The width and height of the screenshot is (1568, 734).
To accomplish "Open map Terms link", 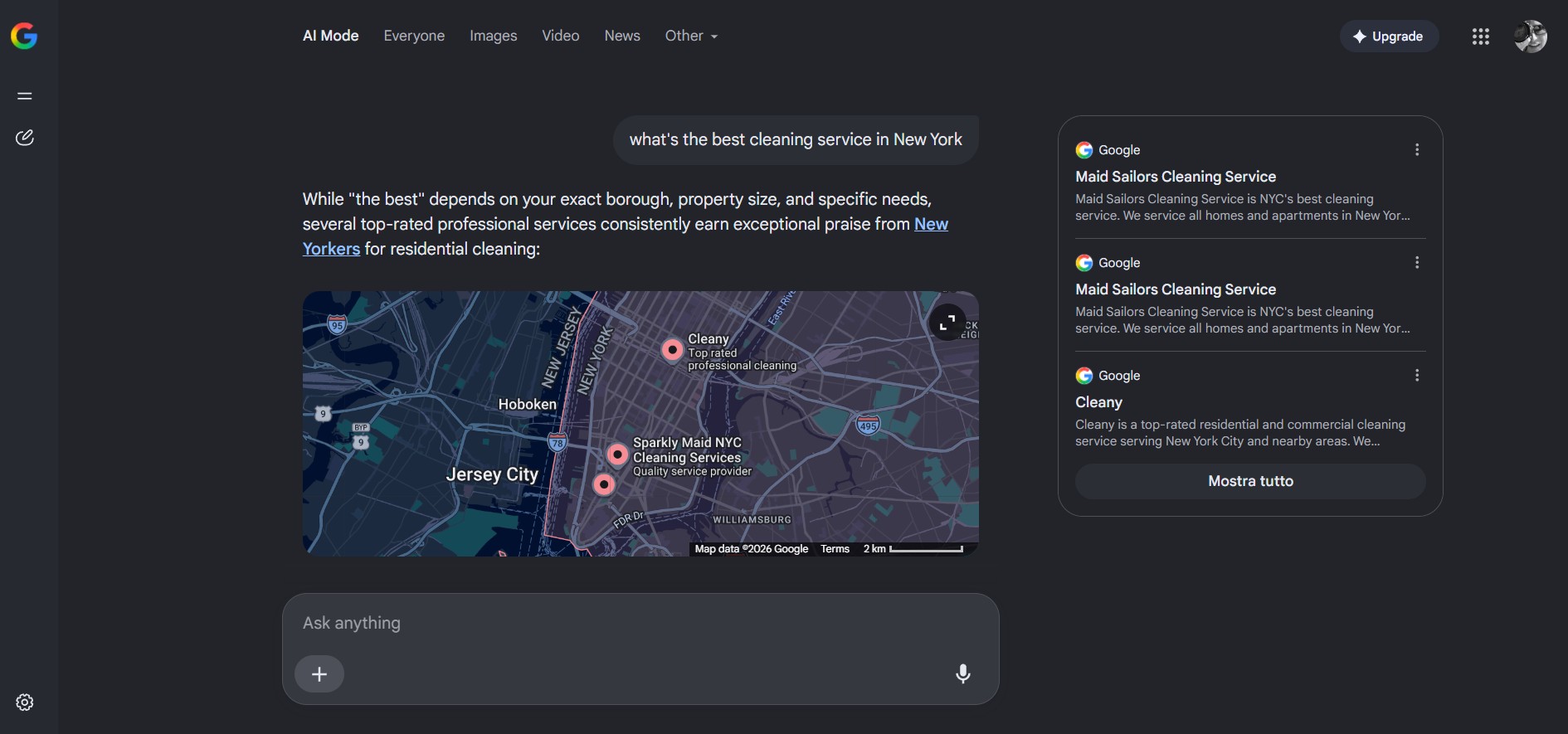I will [835, 549].
